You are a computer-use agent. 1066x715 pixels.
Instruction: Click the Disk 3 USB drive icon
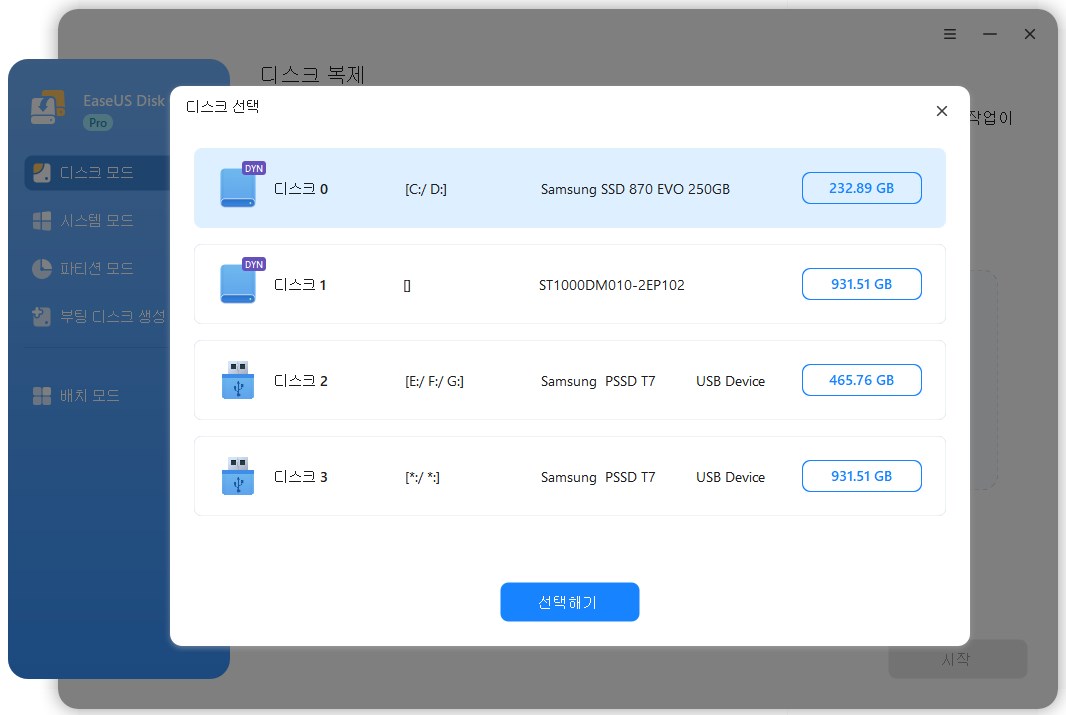click(238, 477)
